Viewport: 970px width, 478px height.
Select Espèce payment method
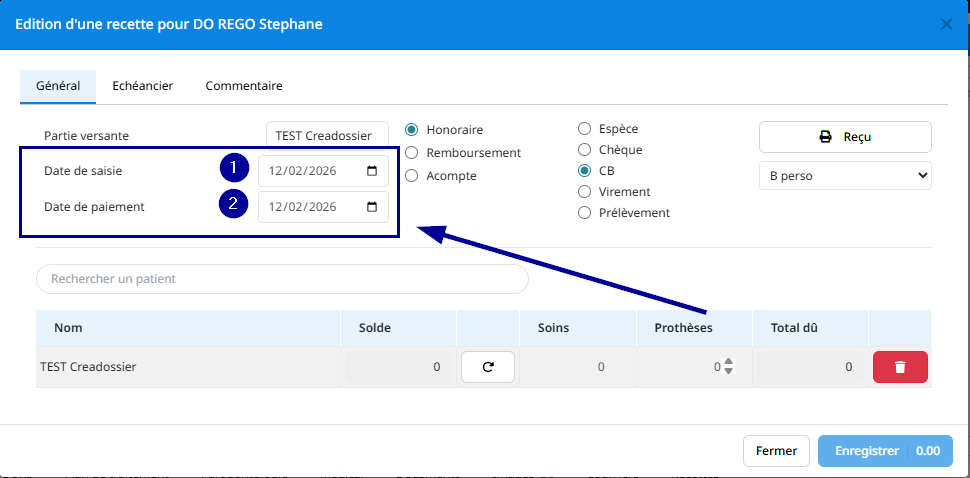coord(584,129)
